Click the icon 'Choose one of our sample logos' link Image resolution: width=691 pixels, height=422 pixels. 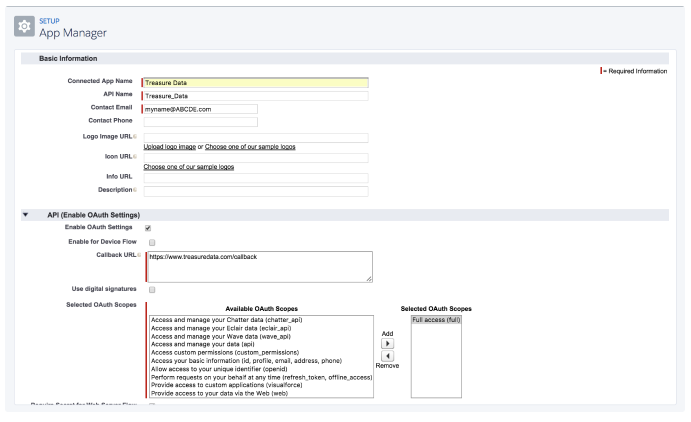189,167
